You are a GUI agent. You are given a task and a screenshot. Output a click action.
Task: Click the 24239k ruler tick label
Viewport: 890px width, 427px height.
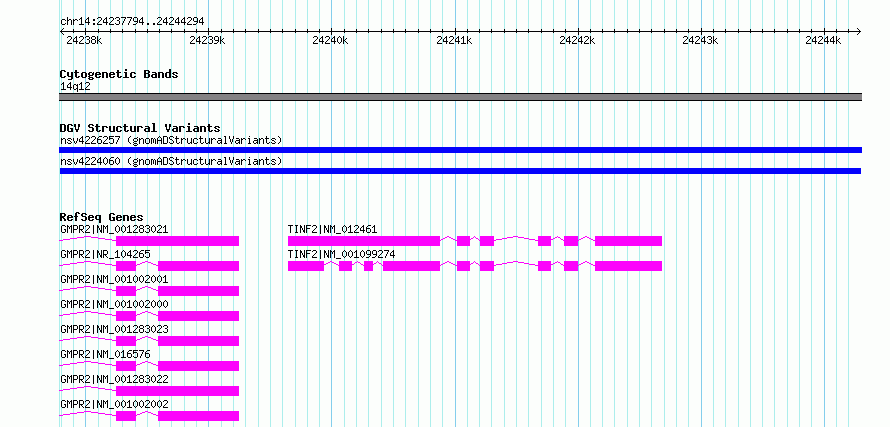[207, 40]
